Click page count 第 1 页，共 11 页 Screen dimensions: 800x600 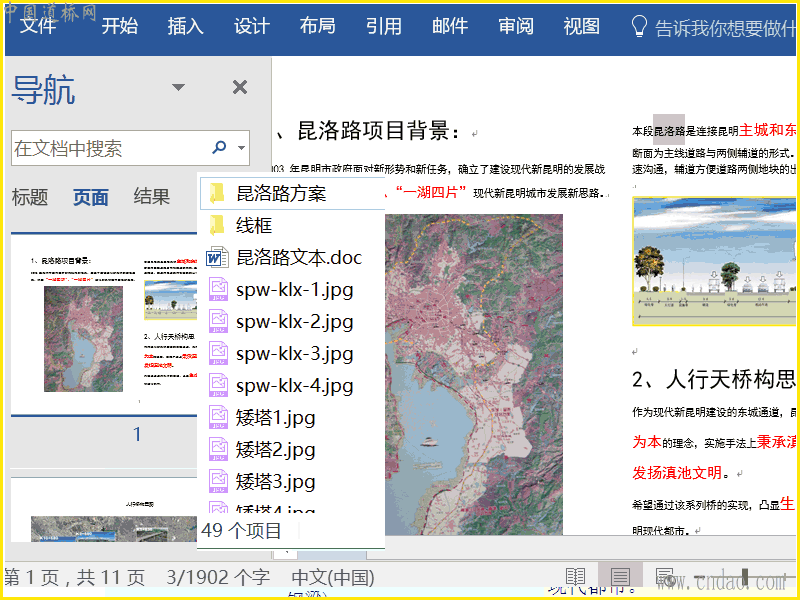click(75, 577)
